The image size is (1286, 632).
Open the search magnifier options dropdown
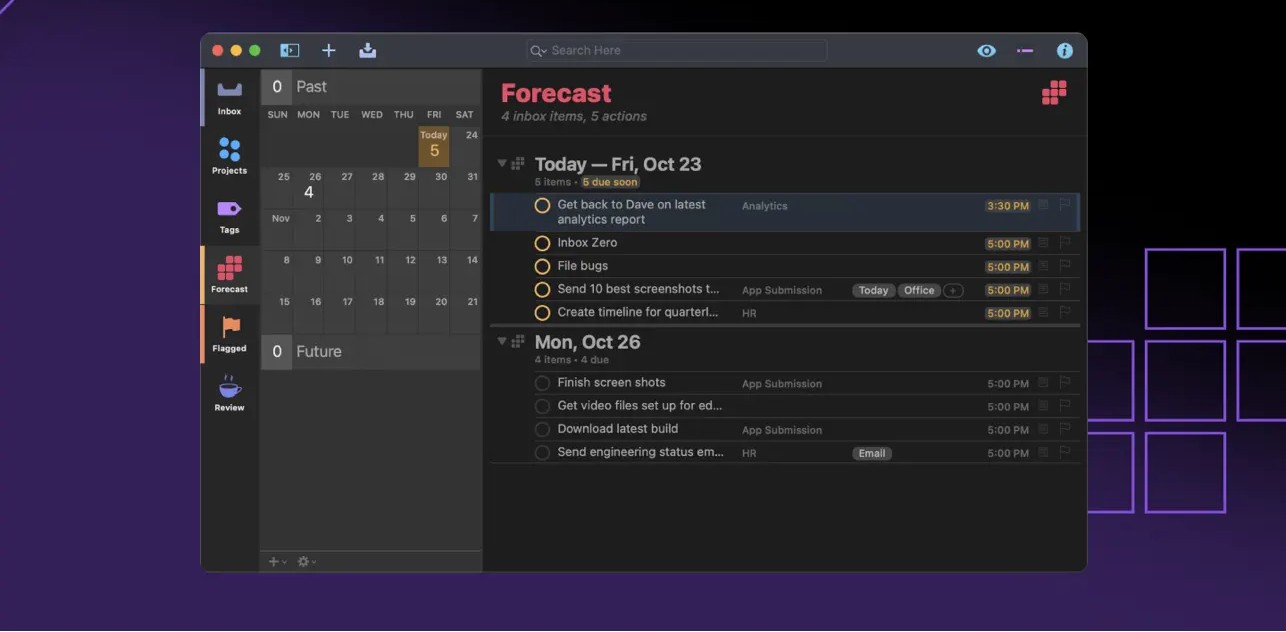pos(539,50)
